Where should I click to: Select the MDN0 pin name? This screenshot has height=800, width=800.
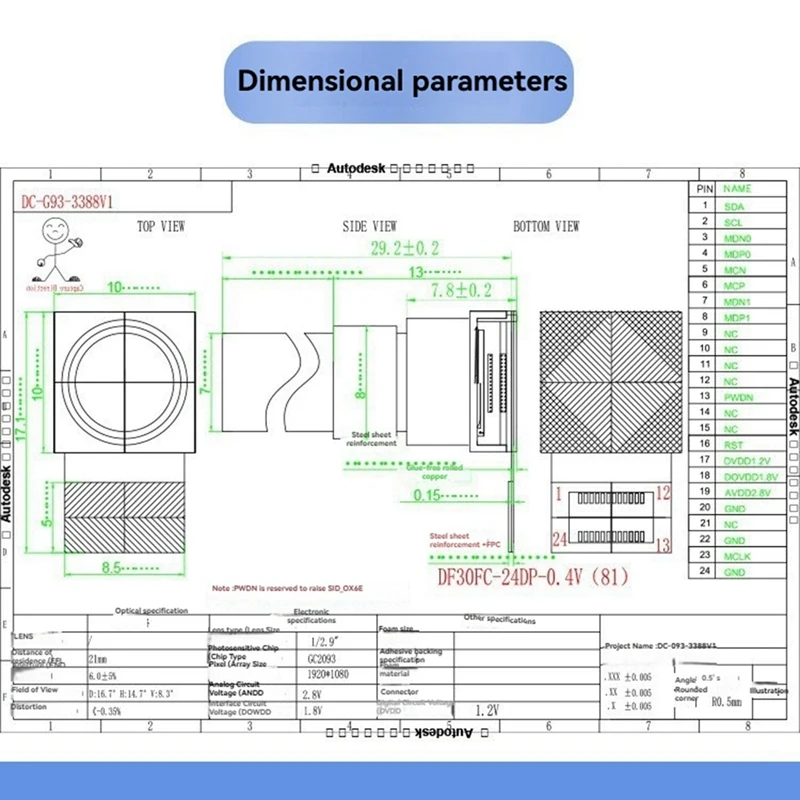coord(737,238)
